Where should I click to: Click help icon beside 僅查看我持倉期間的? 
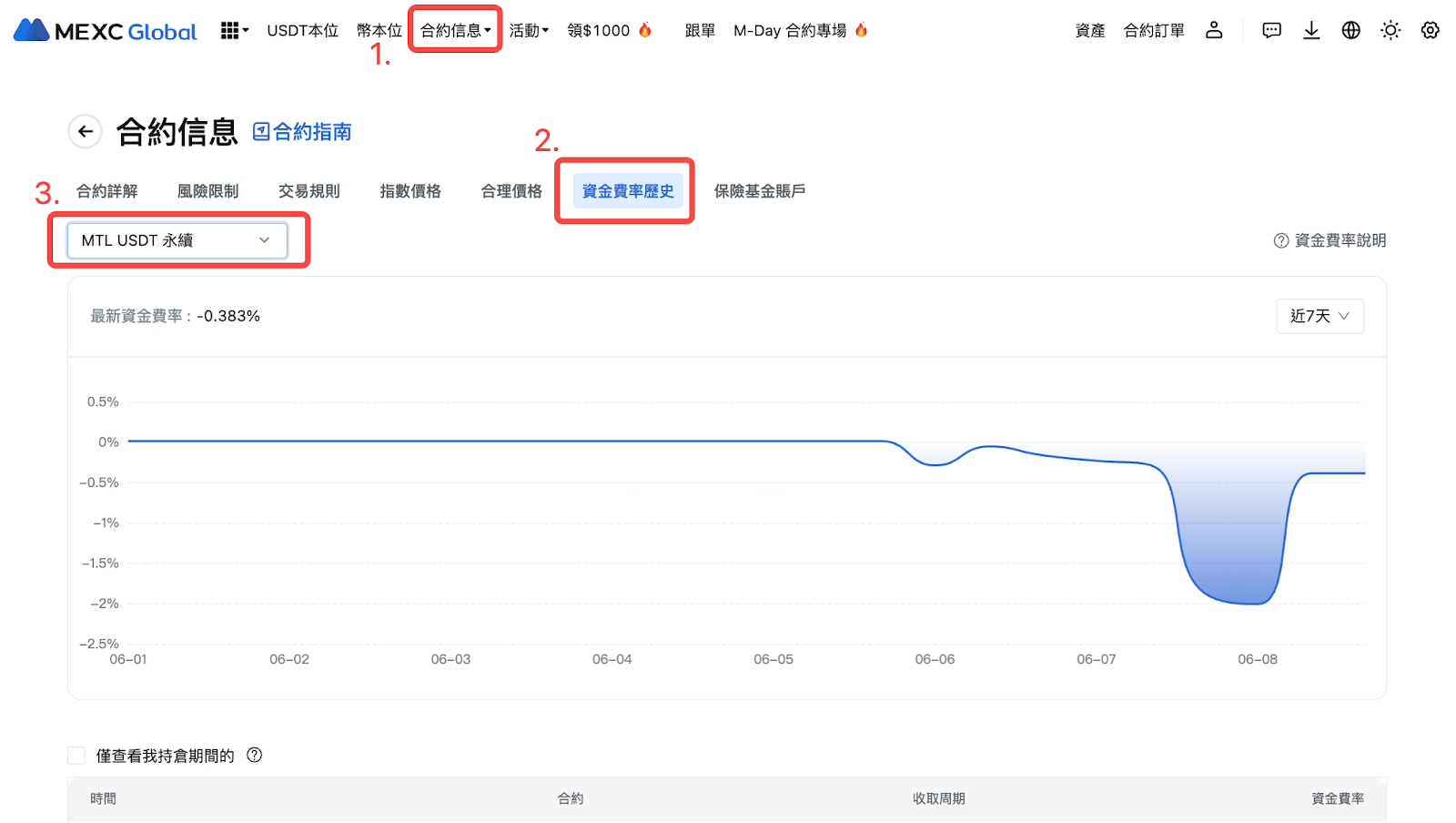pyautogui.click(x=255, y=755)
